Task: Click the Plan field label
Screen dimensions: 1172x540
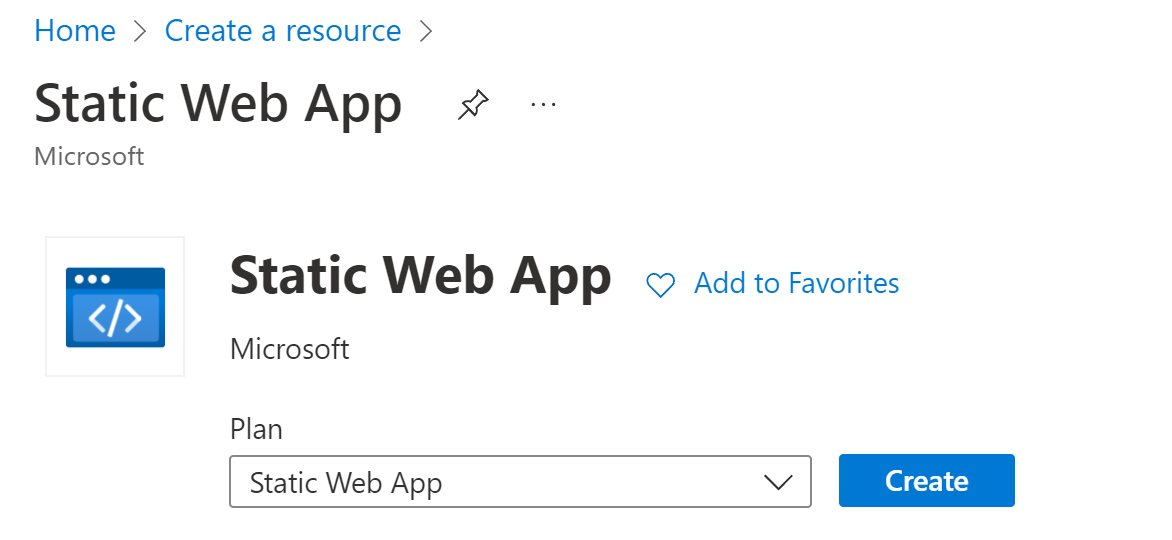Action: pyautogui.click(x=256, y=429)
